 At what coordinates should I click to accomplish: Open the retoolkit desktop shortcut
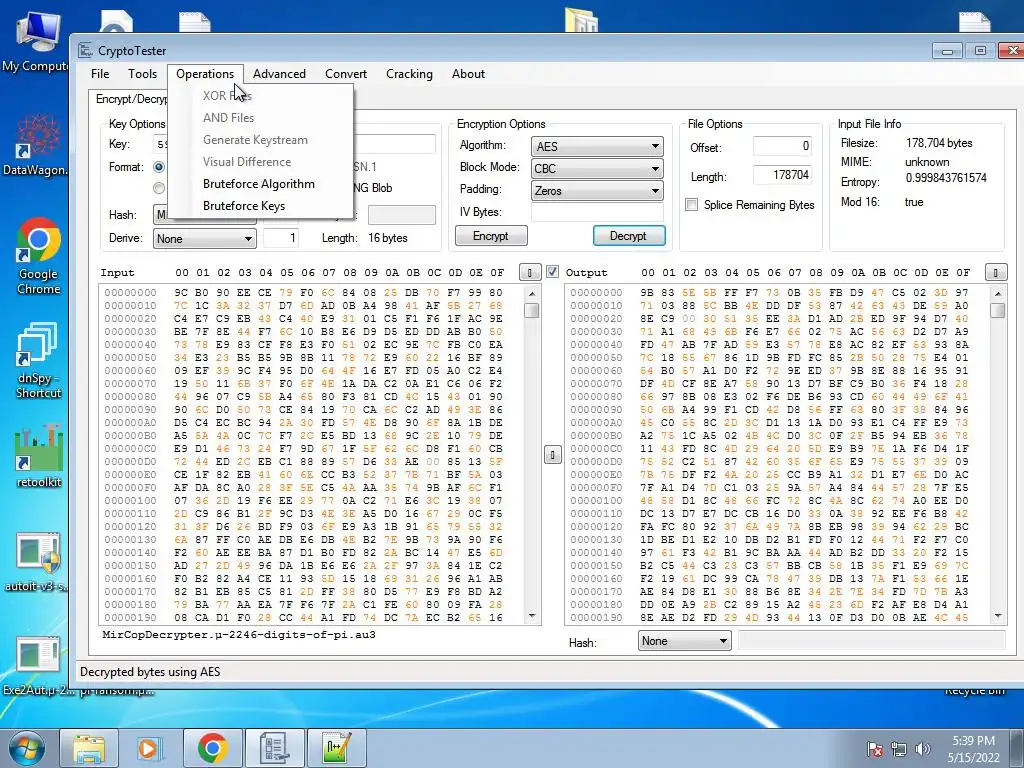click(38, 457)
